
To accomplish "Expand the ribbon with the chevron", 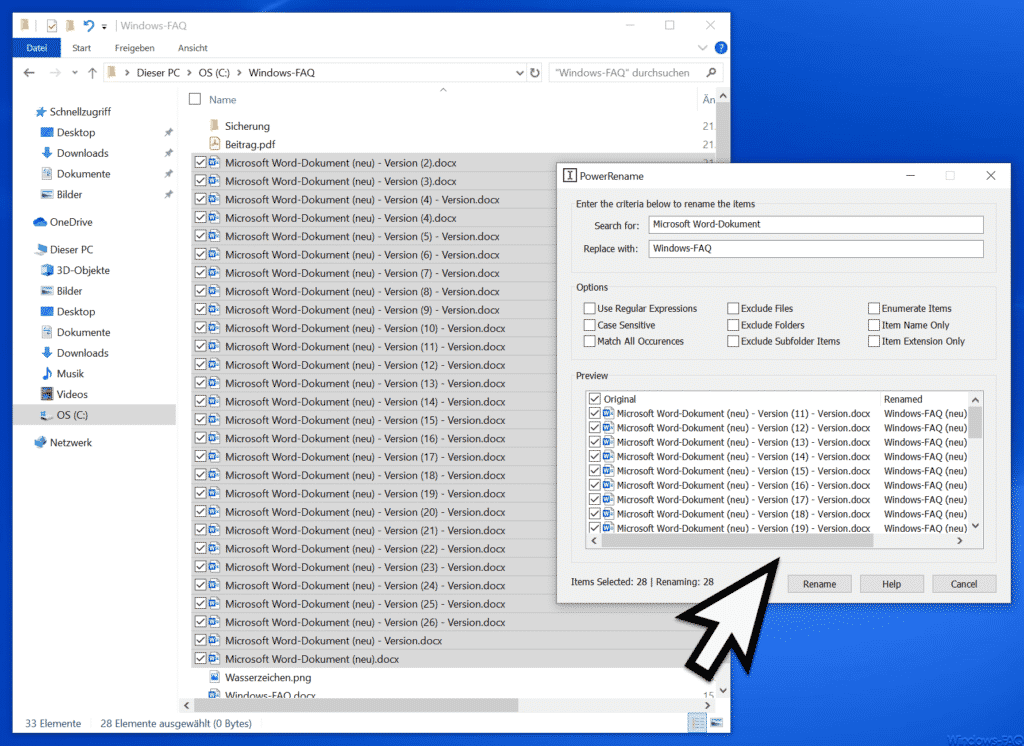I will pos(702,48).
